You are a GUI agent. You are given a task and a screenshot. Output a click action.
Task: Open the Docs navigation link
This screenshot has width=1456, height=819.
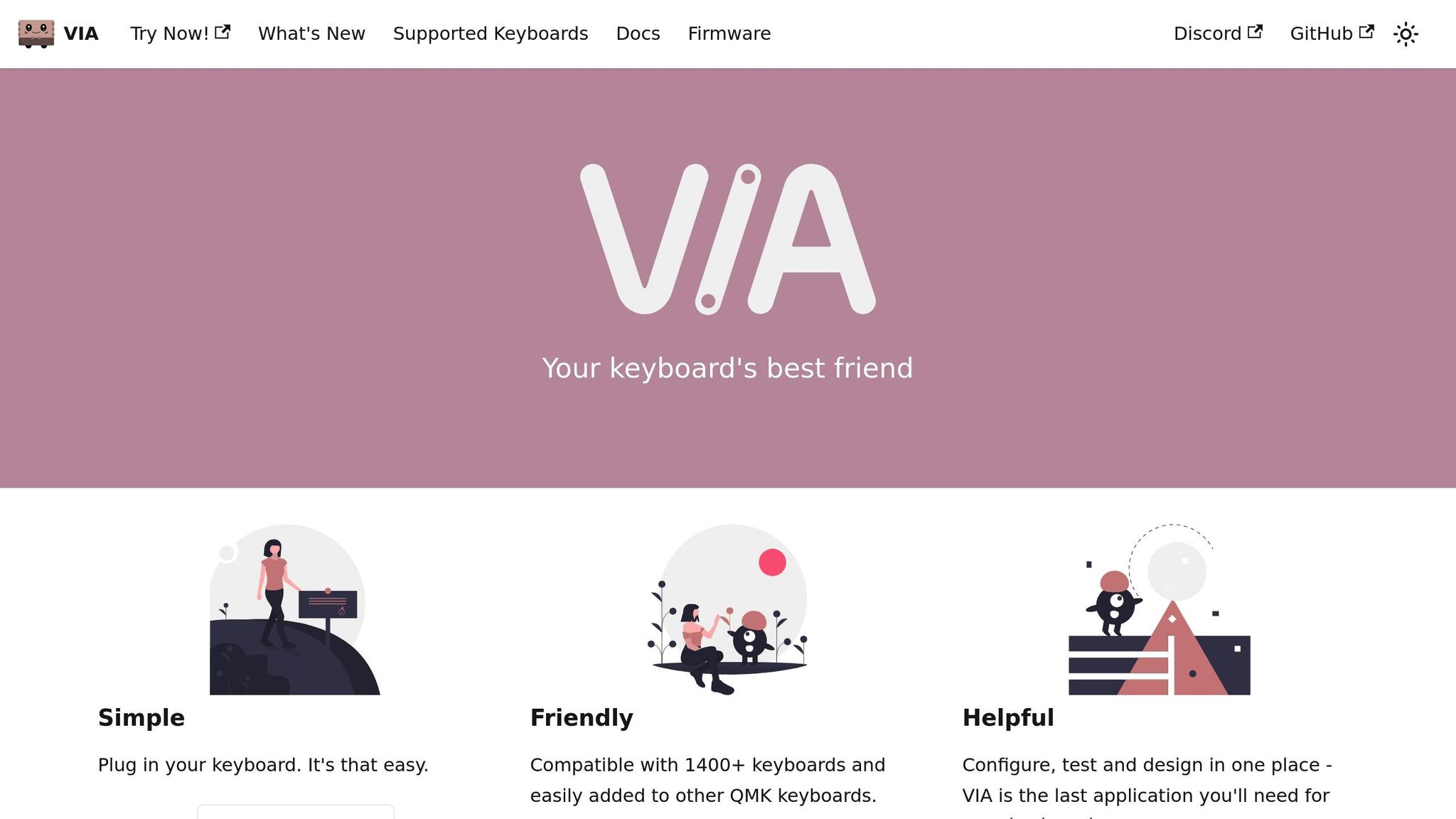pyautogui.click(x=638, y=33)
